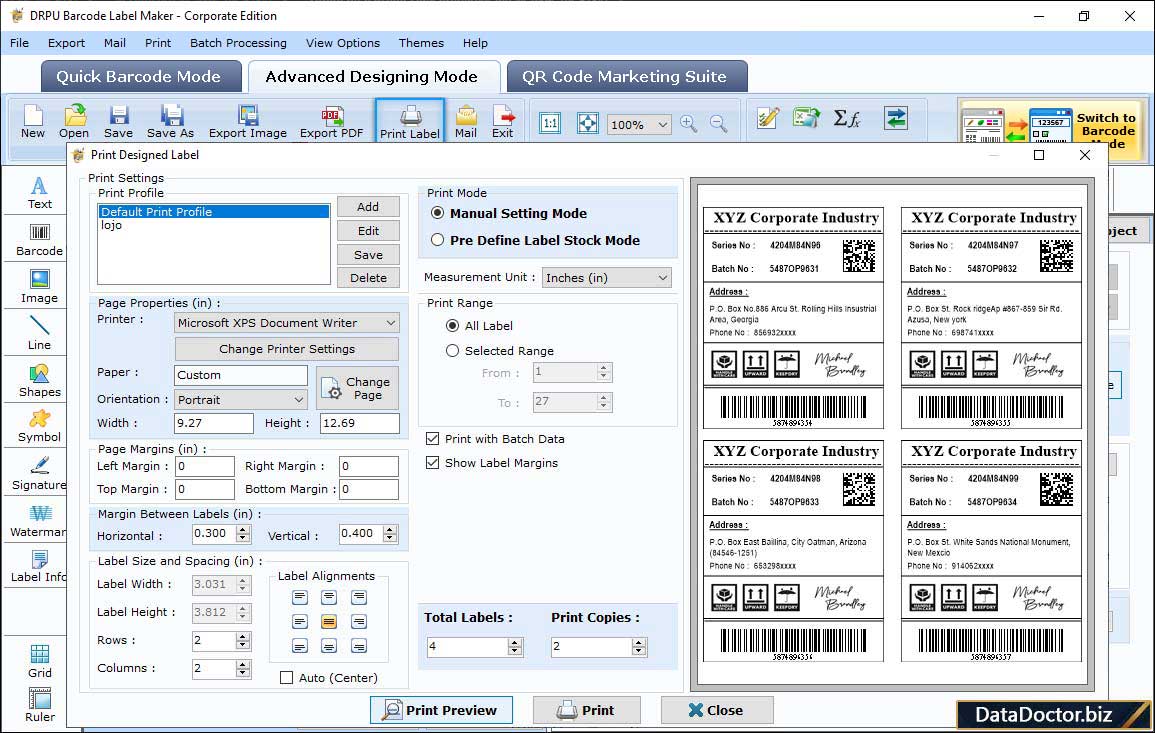Click the Open folder icon
Viewport: 1155px width, 733px height.
tap(74, 122)
